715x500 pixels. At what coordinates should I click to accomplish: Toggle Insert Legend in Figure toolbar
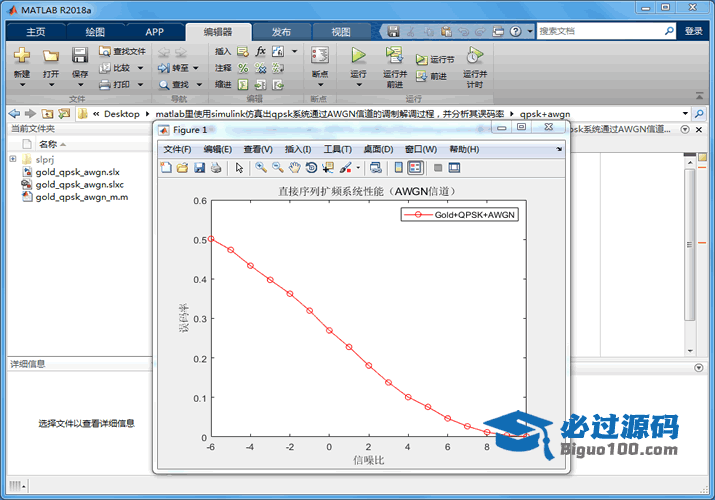415,168
